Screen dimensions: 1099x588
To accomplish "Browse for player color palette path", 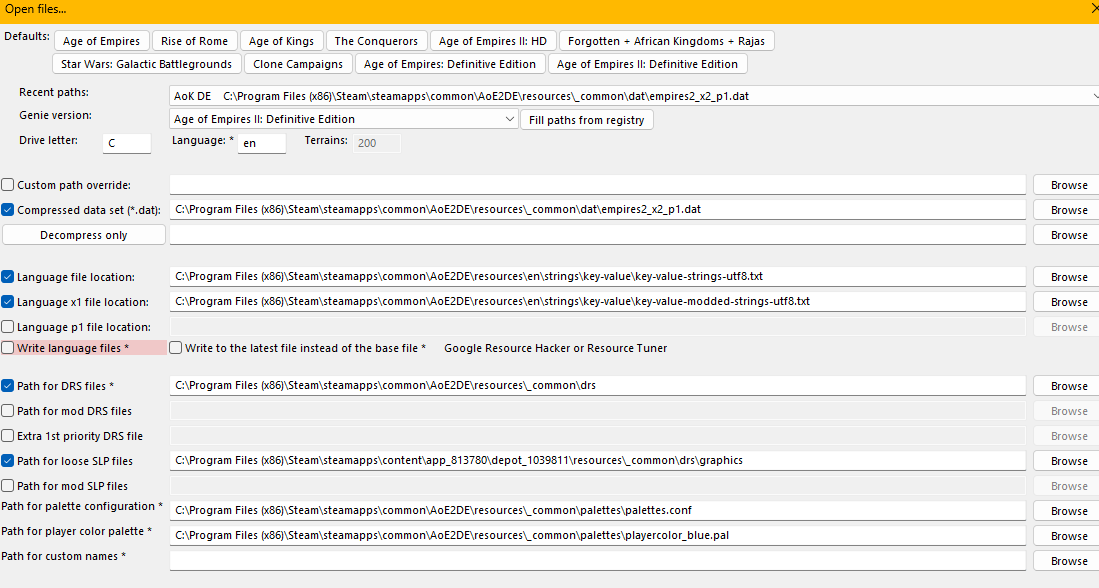I will tap(1068, 536).
